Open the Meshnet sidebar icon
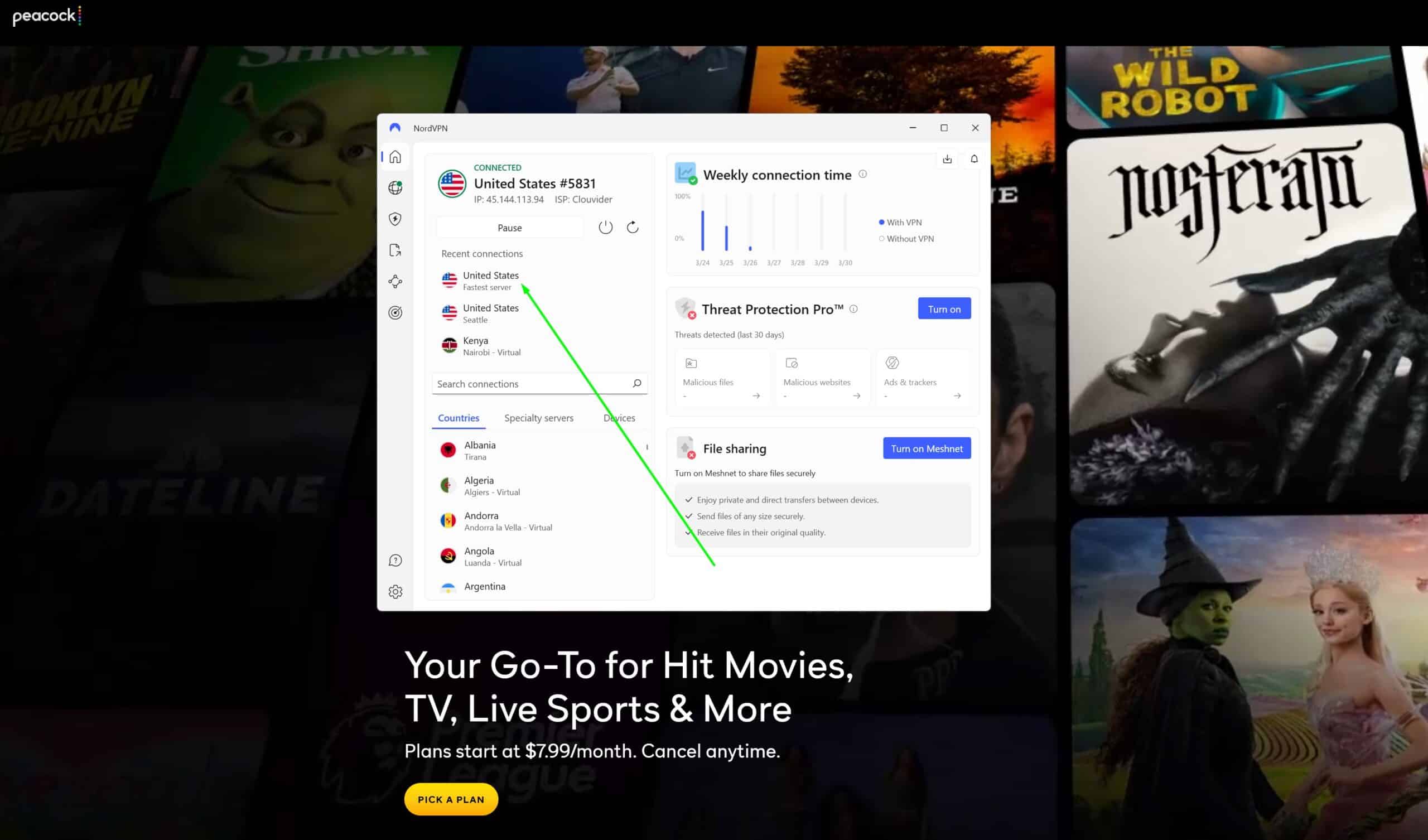Viewport: 1428px width, 840px height. (x=395, y=281)
